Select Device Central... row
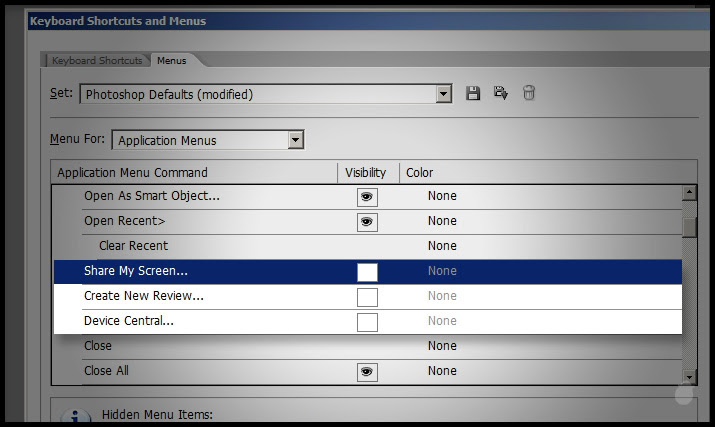Viewport: 715px width, 427px height. click(368, 322)
